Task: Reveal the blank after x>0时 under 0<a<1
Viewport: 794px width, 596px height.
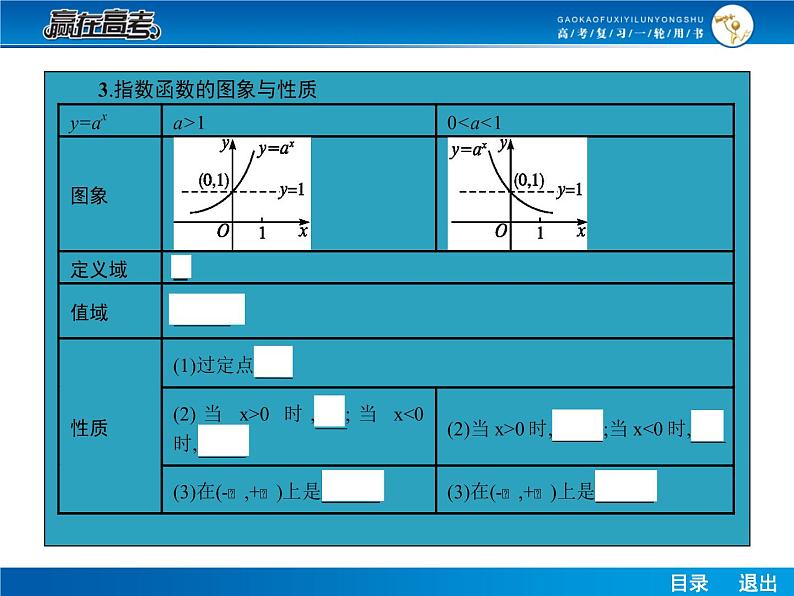Action: coord(577,425)
